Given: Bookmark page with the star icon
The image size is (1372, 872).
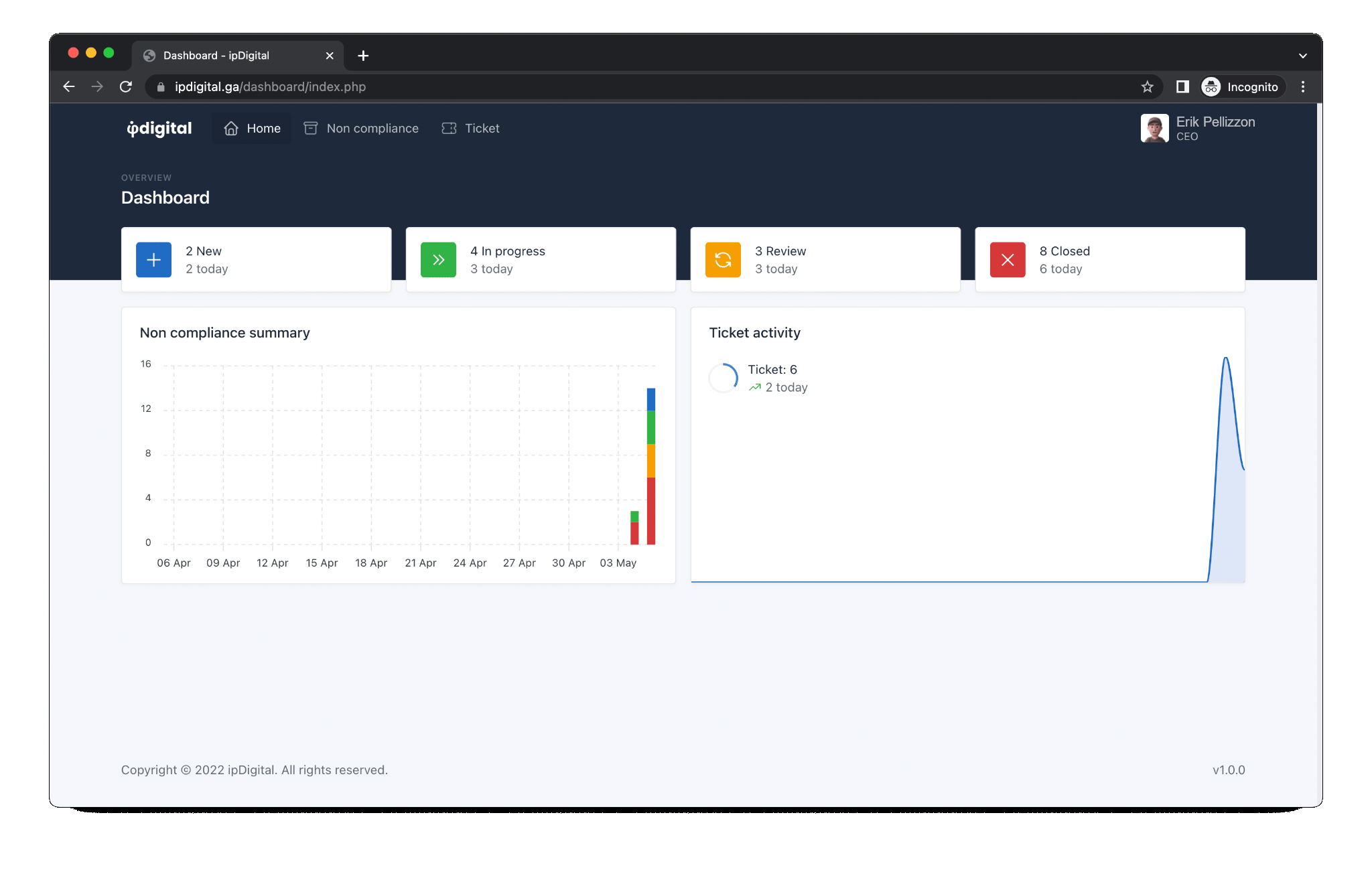Looking at the screenshot, I should pos(1147,87).
